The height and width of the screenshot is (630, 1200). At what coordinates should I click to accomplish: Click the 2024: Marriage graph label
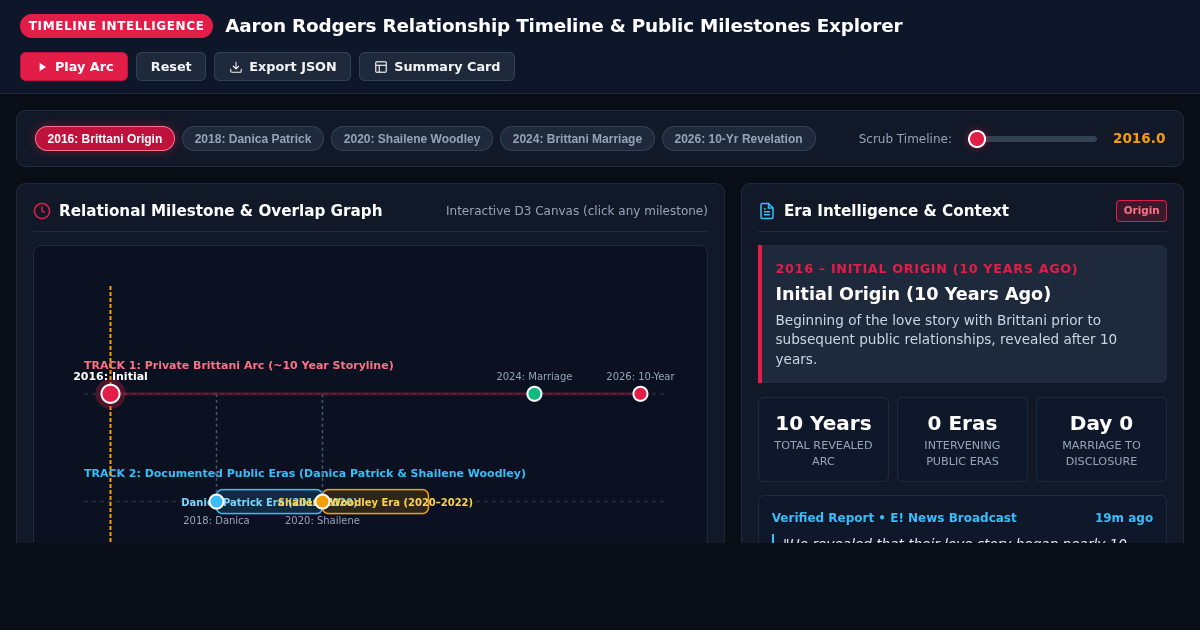[535, 377]
